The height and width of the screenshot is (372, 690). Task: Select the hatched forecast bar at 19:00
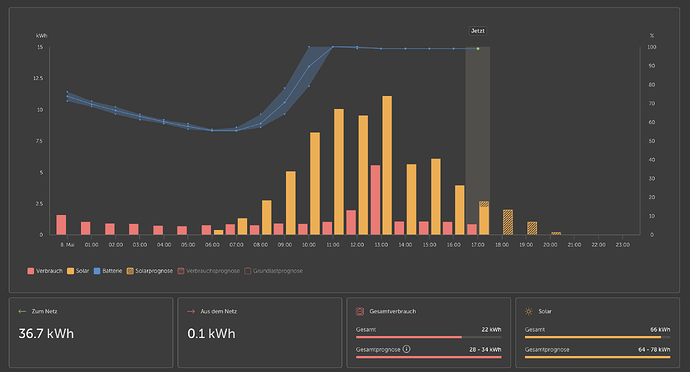click(x=532, y=228)
